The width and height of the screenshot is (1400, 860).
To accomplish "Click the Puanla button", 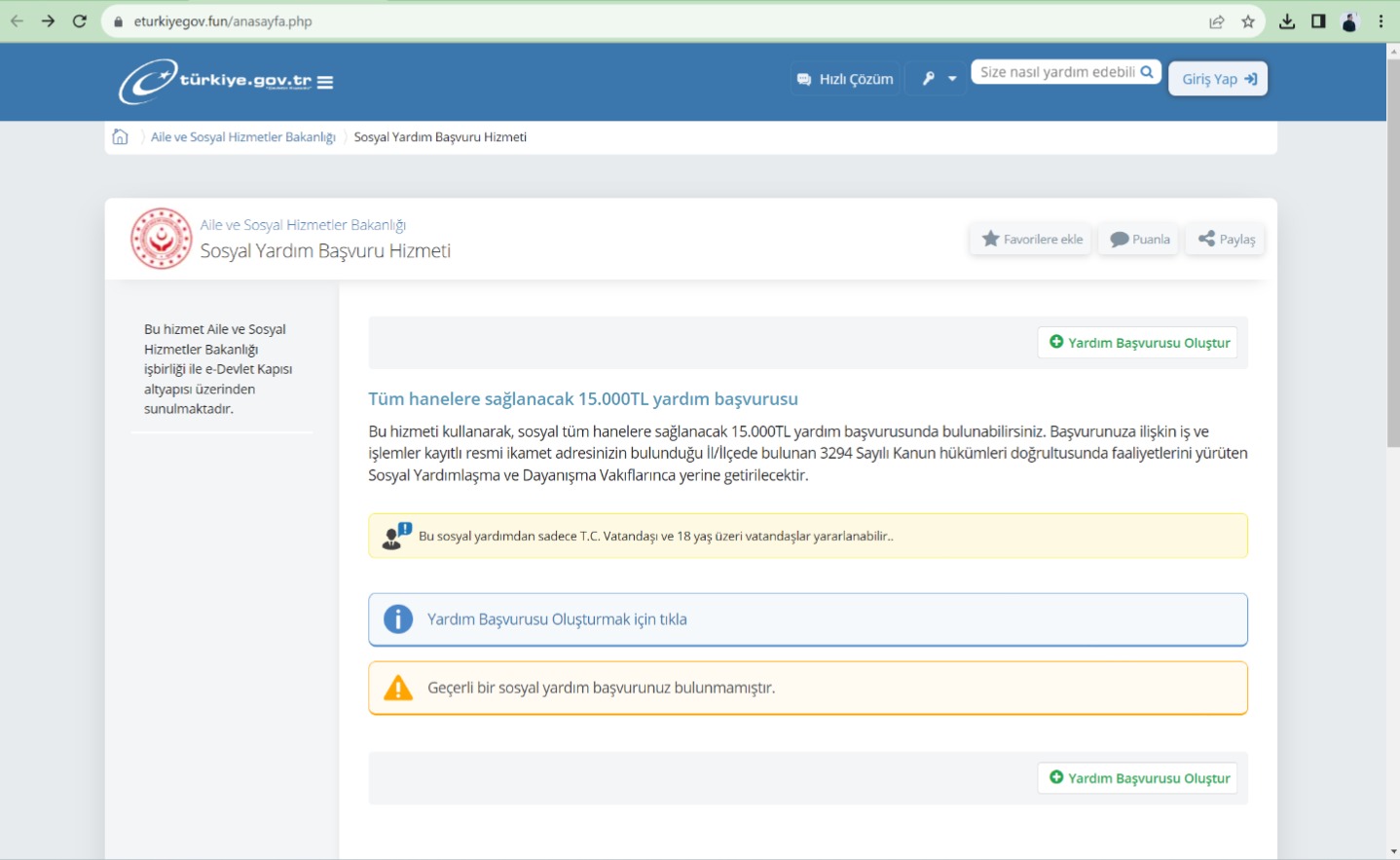I will pyautogui.click(x=1139, y=240).
